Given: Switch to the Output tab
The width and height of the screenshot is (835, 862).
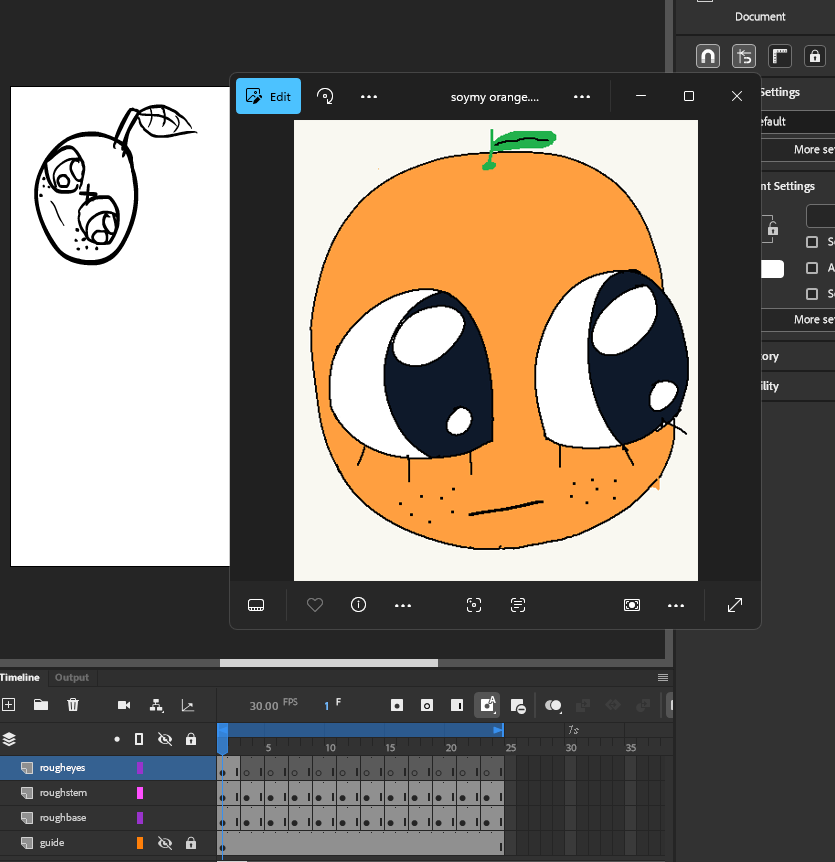Looking at the screenshot, I should coord(72,678).
